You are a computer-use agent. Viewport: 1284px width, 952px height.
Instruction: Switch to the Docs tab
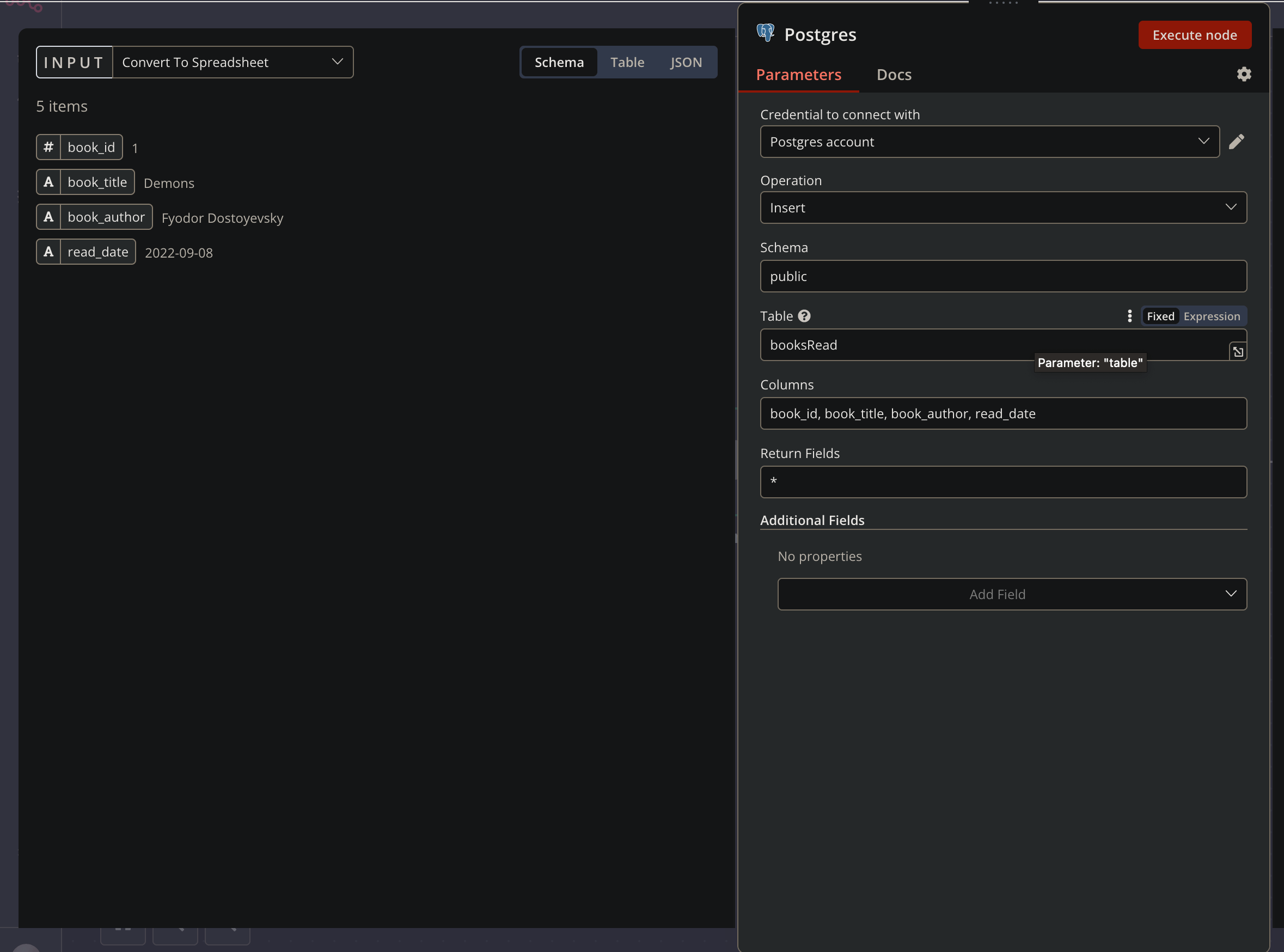[x=894, y=74]
